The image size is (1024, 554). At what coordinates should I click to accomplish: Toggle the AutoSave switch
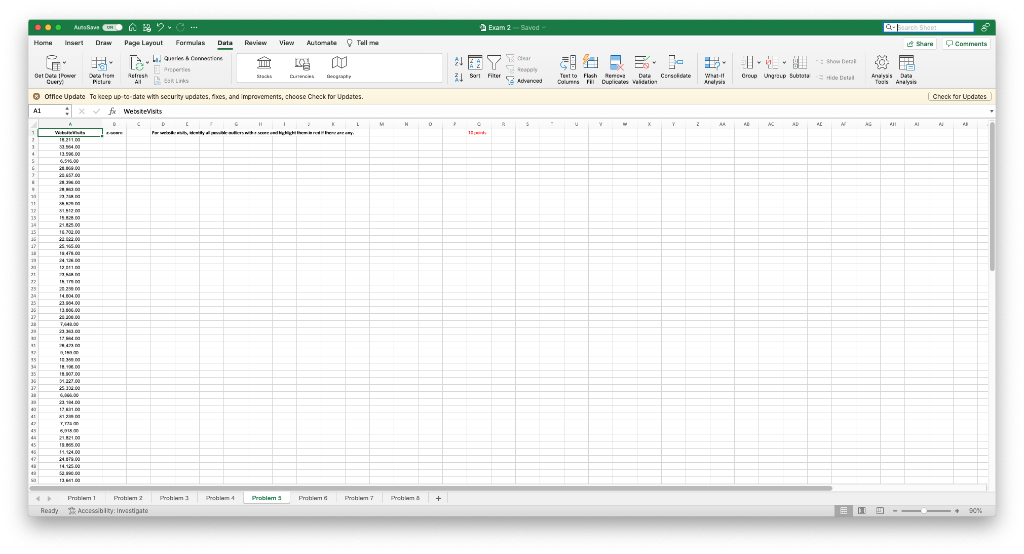pyautogui.click(x=112, y=27)
